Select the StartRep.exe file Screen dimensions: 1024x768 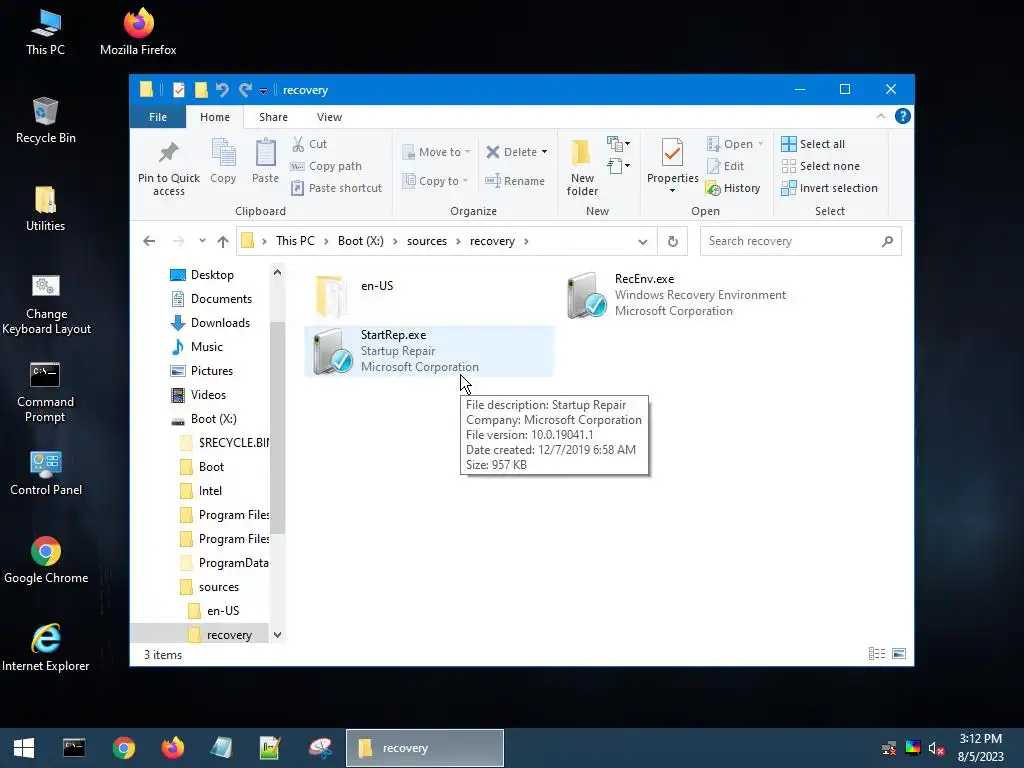pos(428,351)
